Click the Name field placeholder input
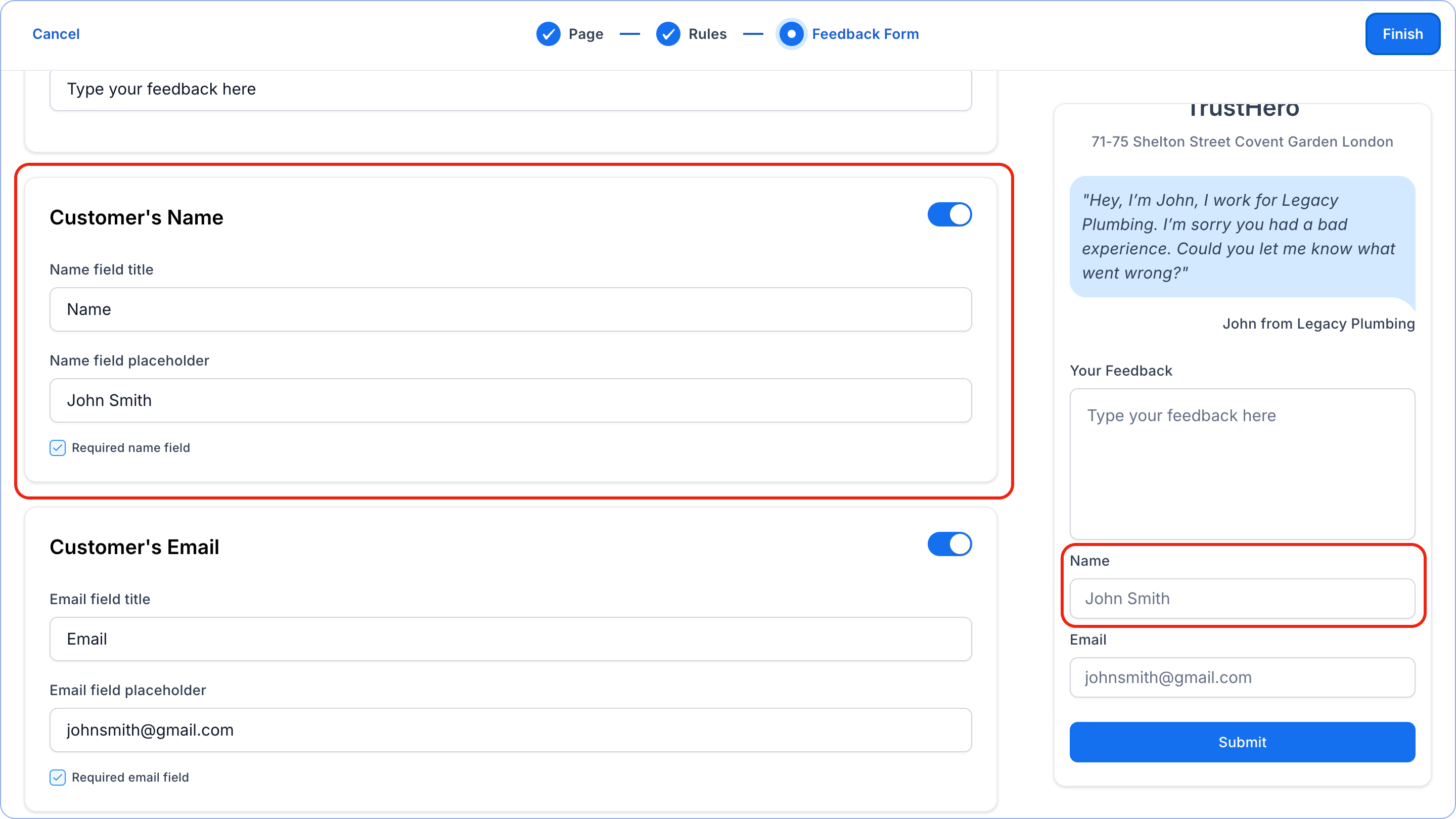The width and height of the screenshot is (1456, 819). [x=511, y=400]
